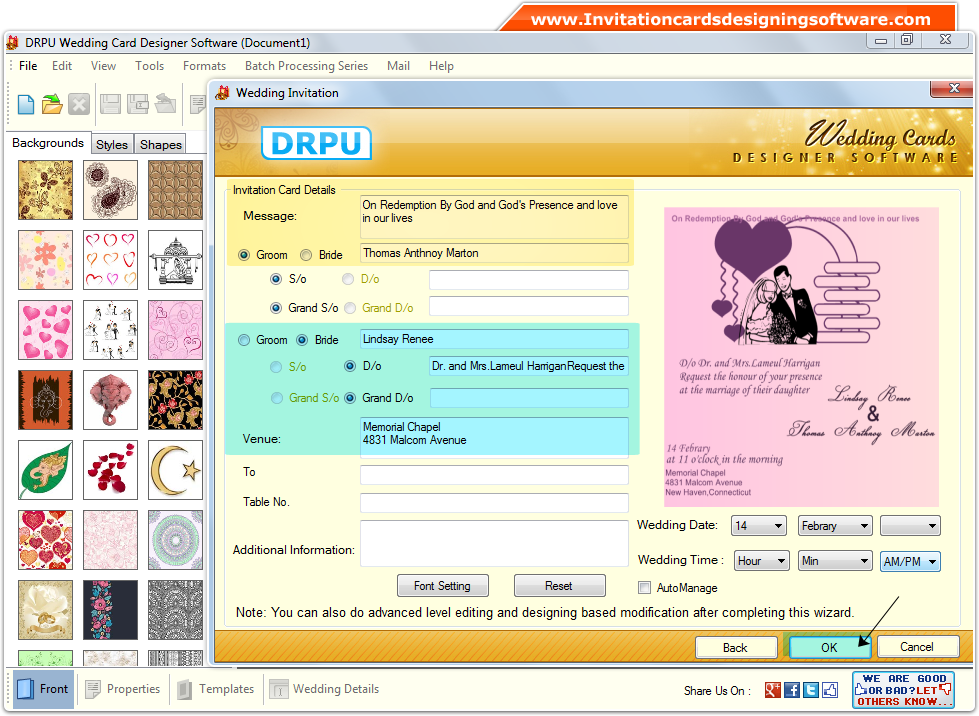Click the Venue text field

click(494, 438)
